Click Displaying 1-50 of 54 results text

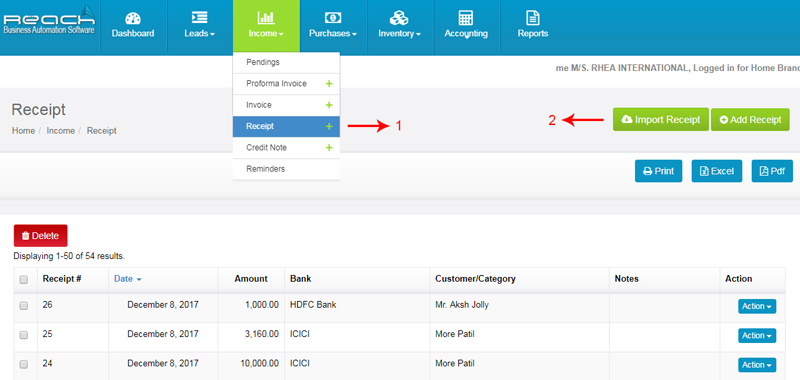click(69, 256)
